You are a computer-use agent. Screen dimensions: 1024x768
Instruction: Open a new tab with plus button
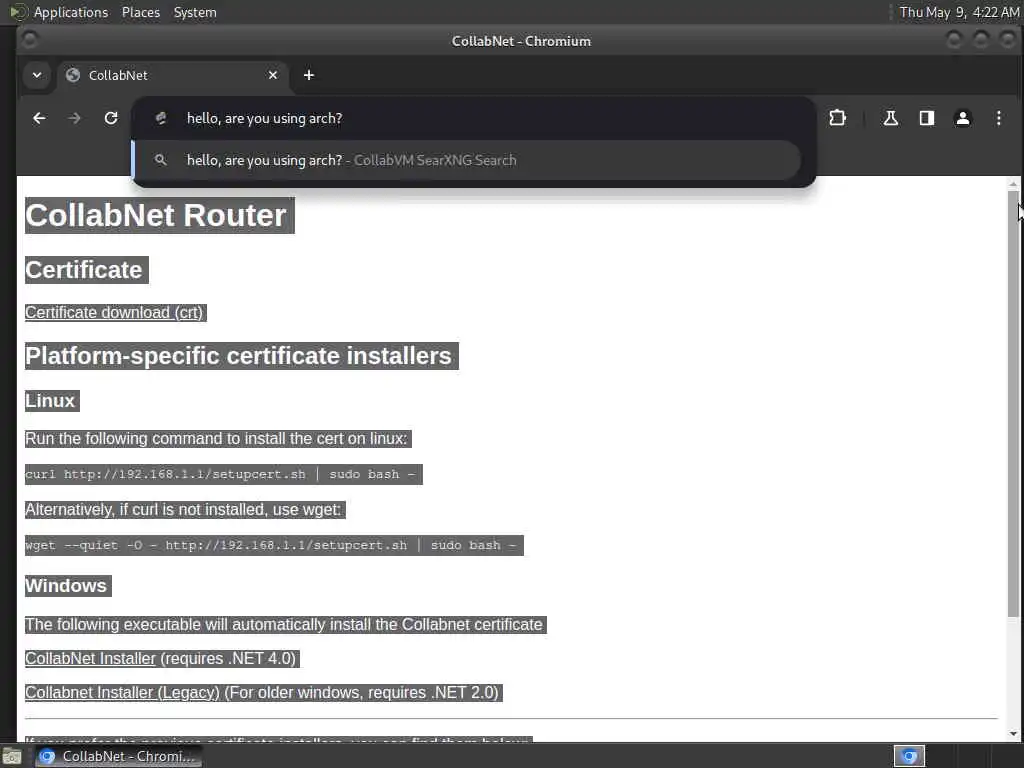pos(309,75)
